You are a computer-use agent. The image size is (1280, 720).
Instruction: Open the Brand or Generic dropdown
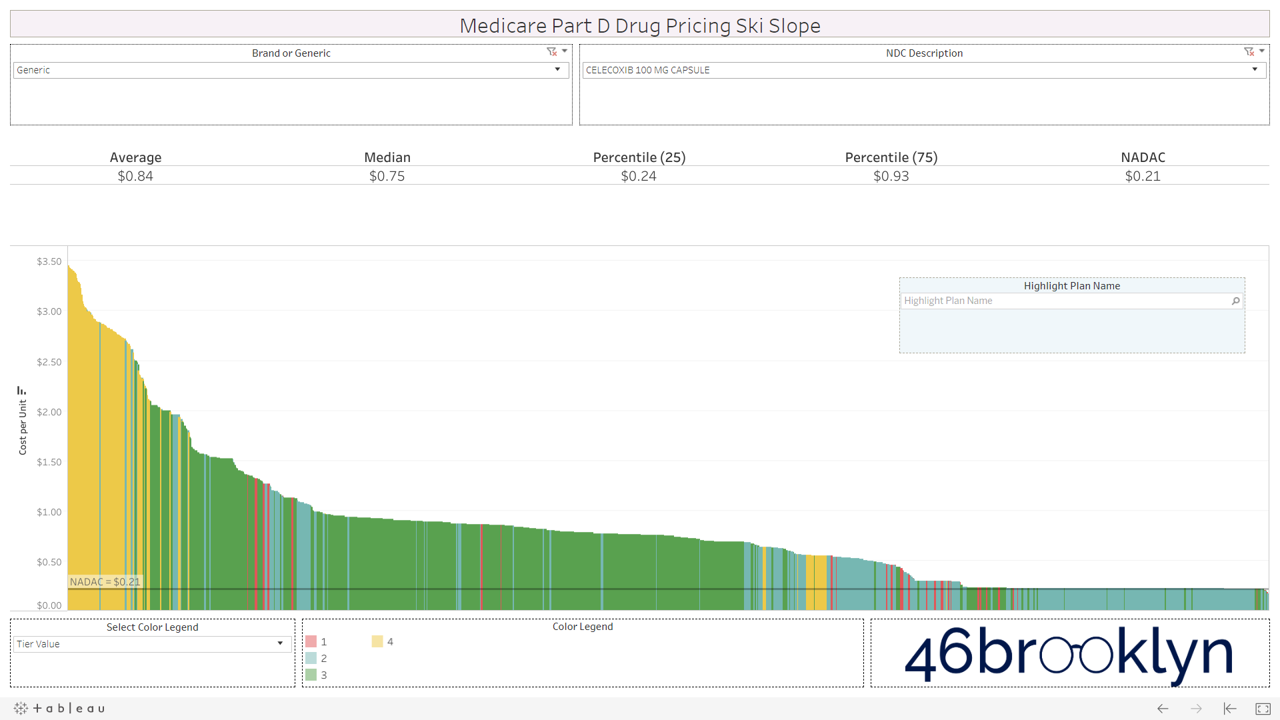pos(557,70)
